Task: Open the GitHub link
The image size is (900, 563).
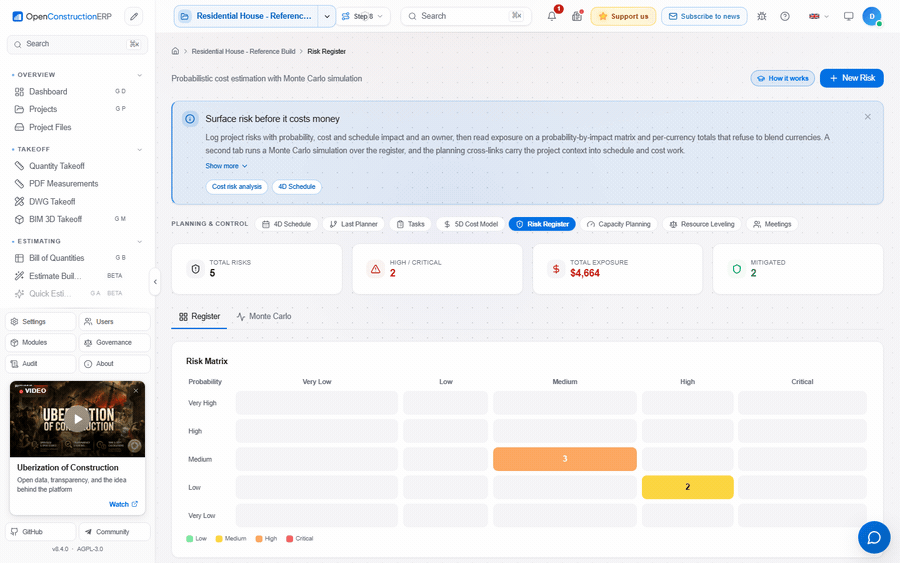Action: click(41, 532)
